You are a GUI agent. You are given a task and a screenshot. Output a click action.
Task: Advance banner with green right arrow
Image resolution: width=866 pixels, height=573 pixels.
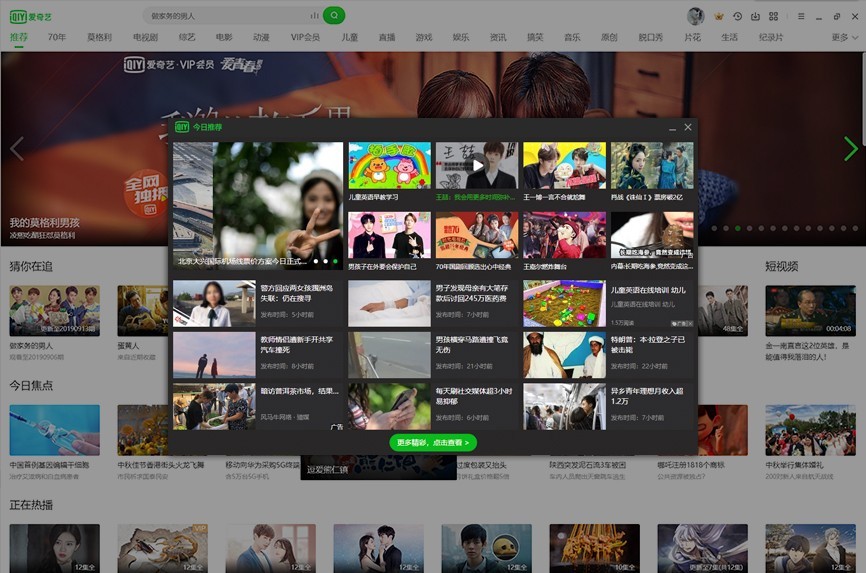coord(851,149)
